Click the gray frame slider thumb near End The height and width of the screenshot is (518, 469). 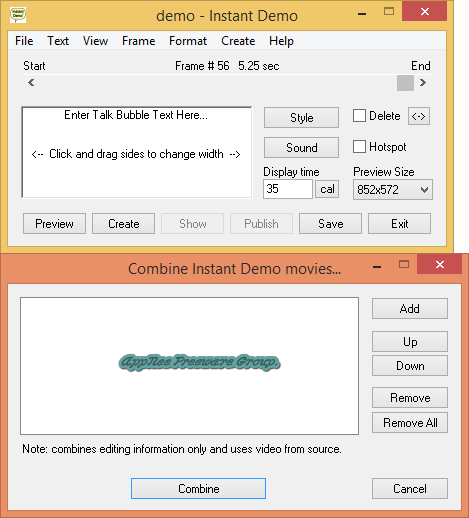click(x=405, y=83)
